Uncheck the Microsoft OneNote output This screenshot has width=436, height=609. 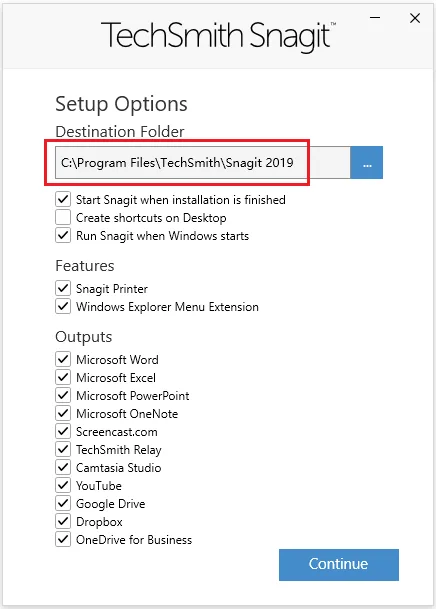click(x=63, y=413)
